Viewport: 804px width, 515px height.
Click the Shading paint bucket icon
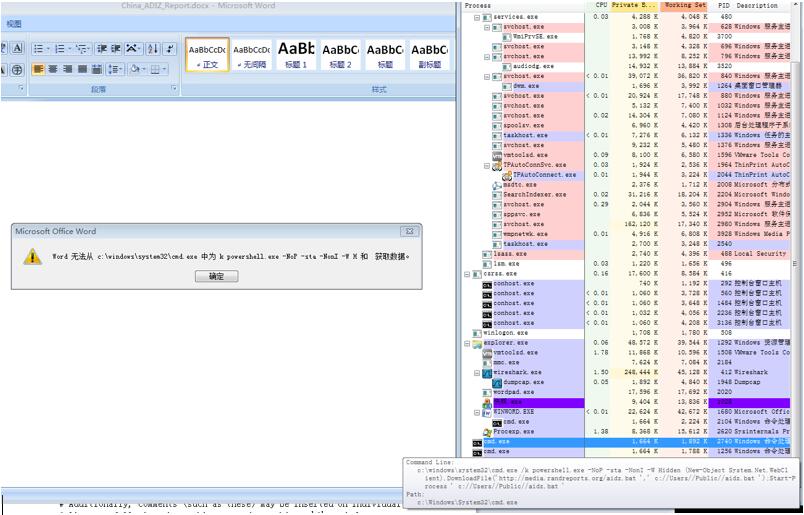coord(135,69)
